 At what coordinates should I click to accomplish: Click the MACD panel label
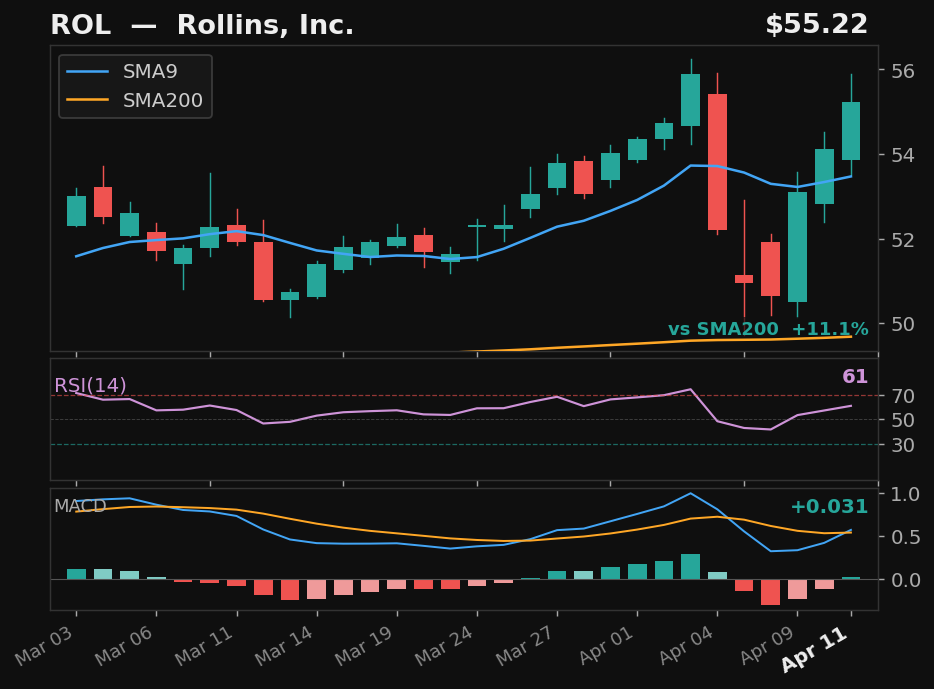pyautogui.click(x=80, y=506)
